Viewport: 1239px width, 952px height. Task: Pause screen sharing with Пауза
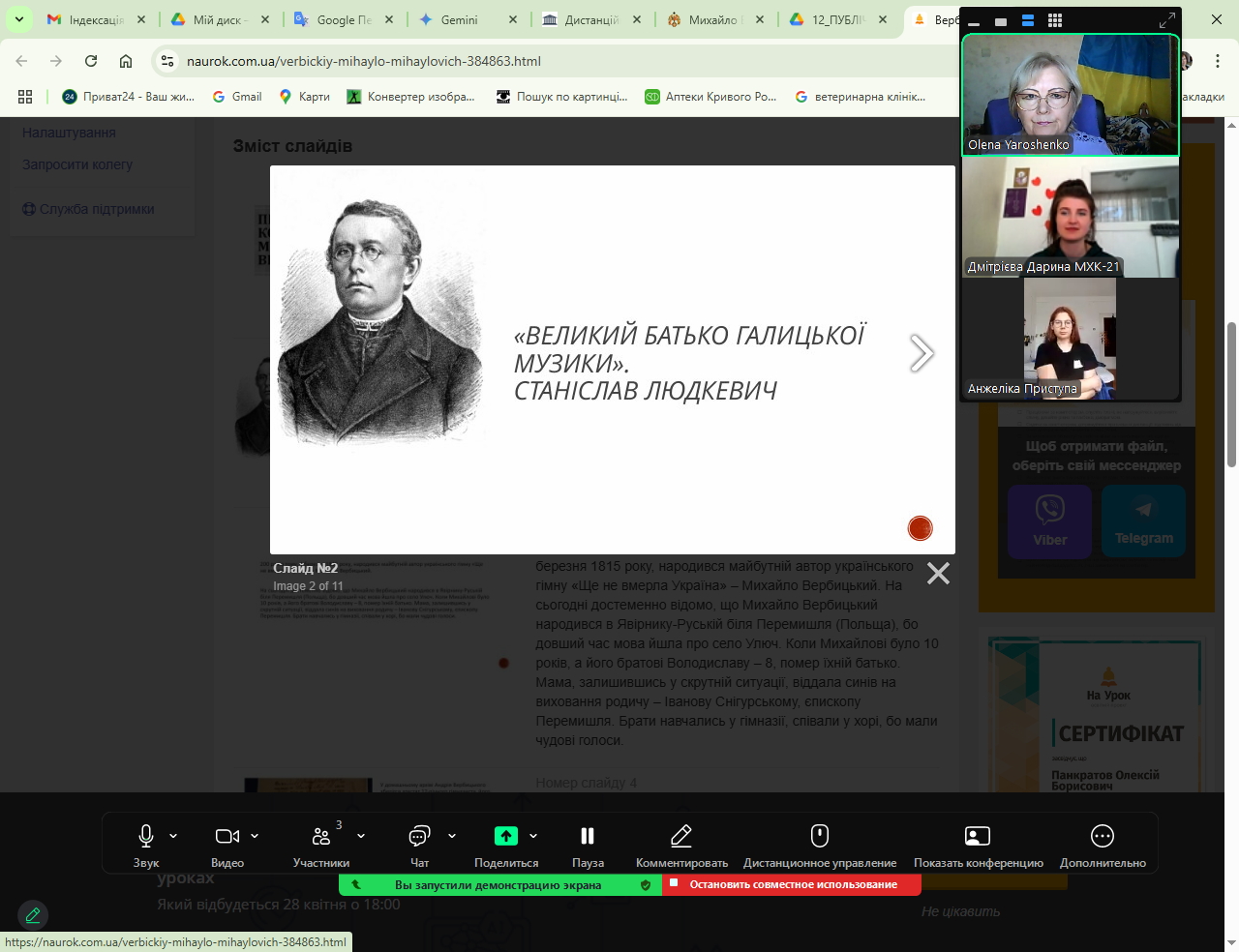pyautogui.click(x=587, y=836)
